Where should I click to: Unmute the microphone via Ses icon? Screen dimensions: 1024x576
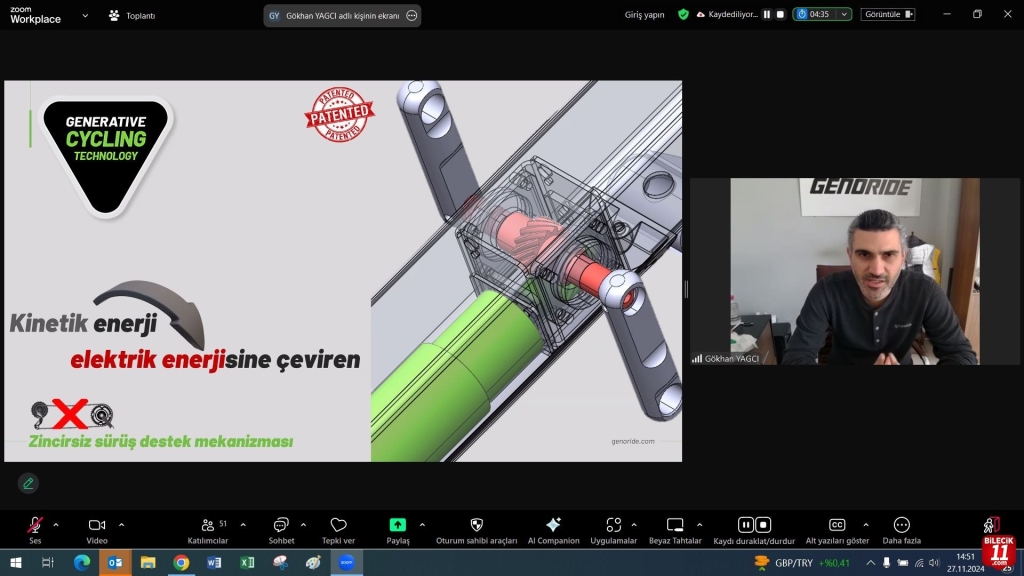tap(35, 525)
